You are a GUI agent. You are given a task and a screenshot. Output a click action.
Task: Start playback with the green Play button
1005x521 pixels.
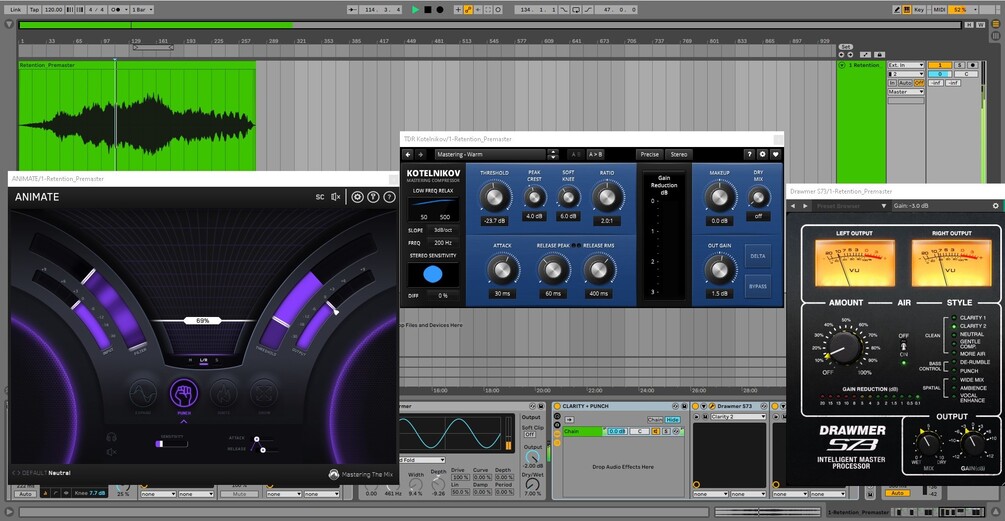[x=415, y=10]
